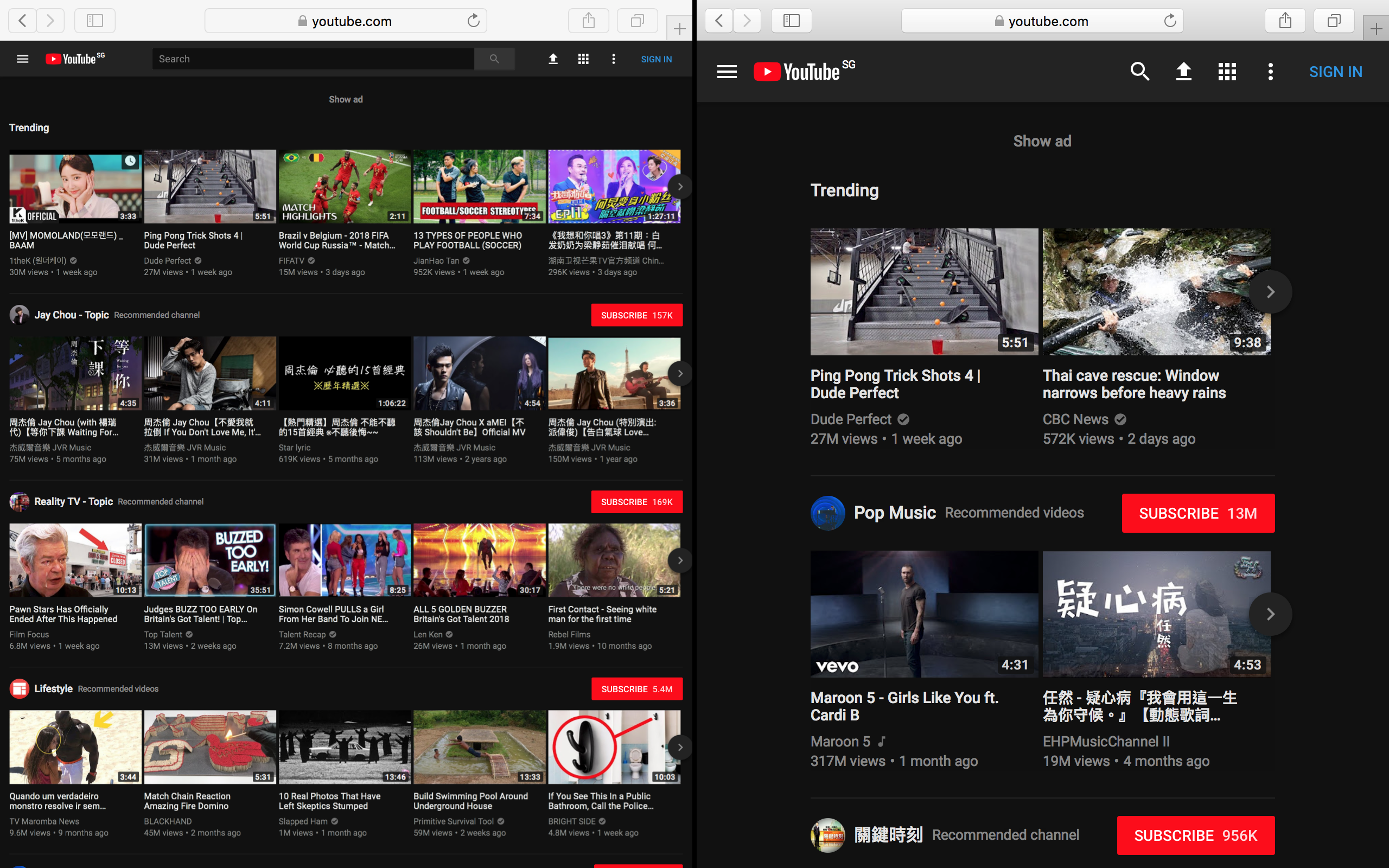1389x868 pixels.
Task: Reload page in left Safari window
Action: (473, 21)
